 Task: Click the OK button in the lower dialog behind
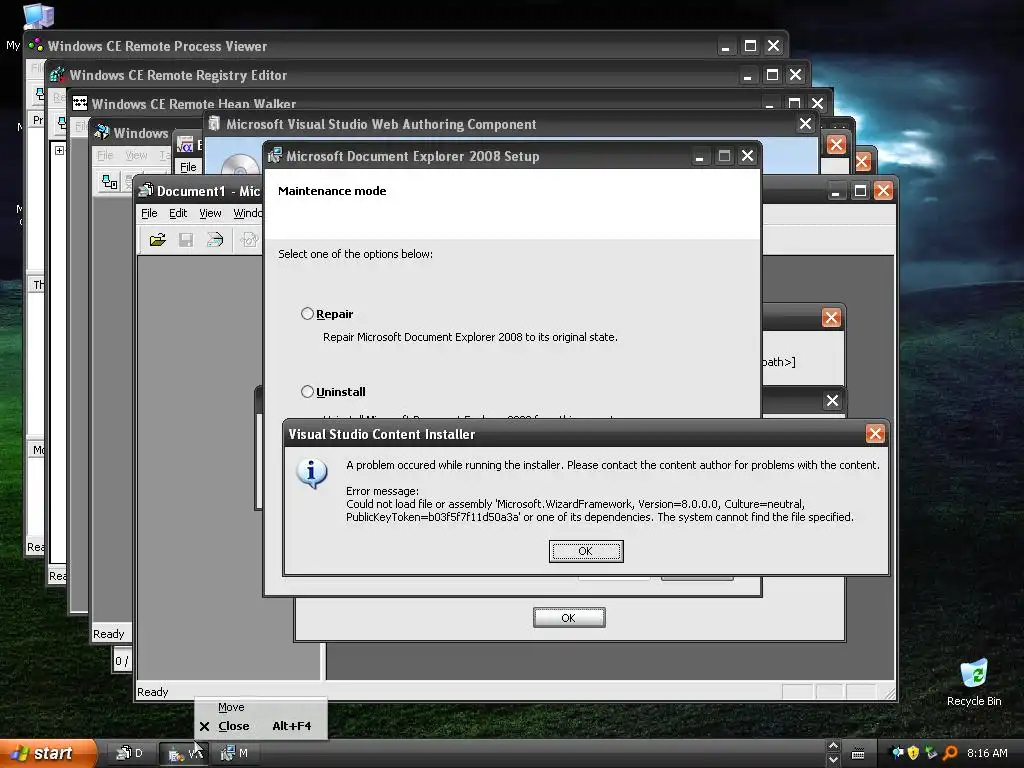click(x=569, y=618)
